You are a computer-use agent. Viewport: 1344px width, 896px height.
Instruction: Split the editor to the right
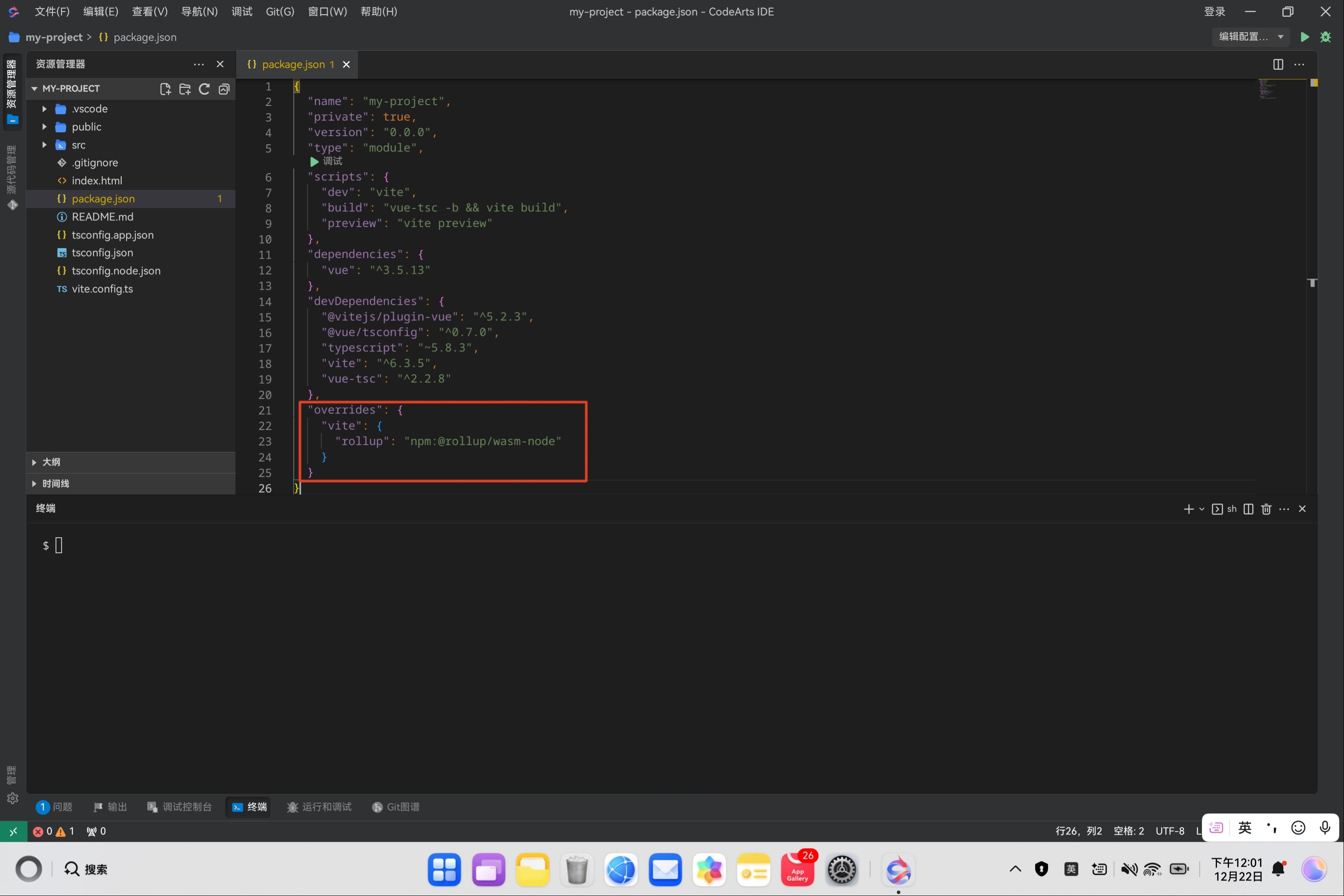1278,65
